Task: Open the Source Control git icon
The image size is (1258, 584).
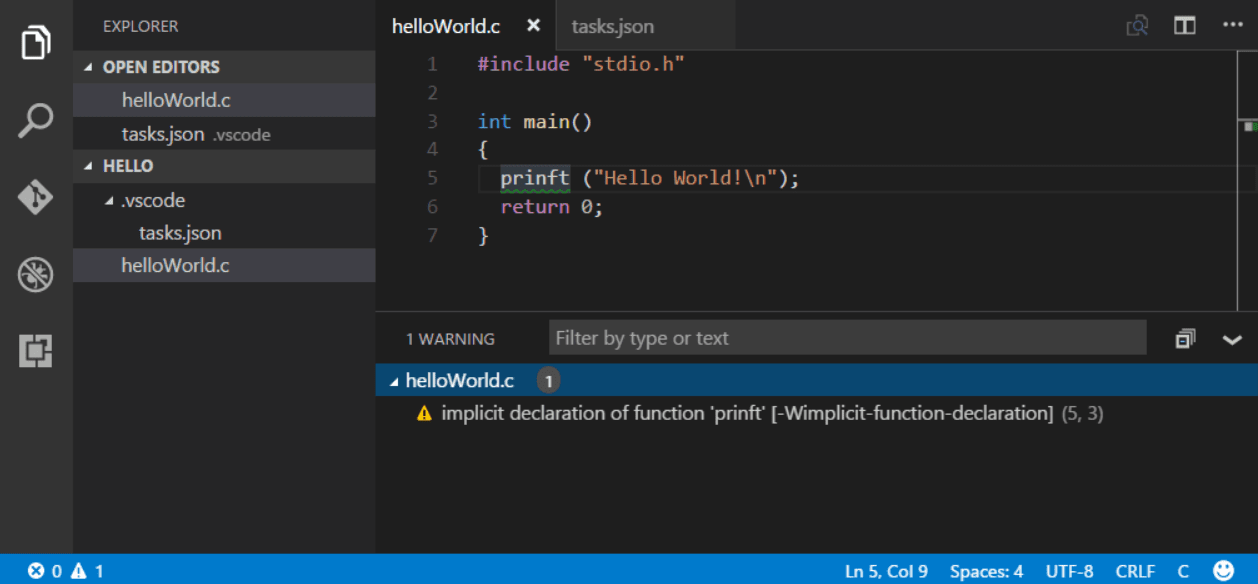Action: (36, 197)
